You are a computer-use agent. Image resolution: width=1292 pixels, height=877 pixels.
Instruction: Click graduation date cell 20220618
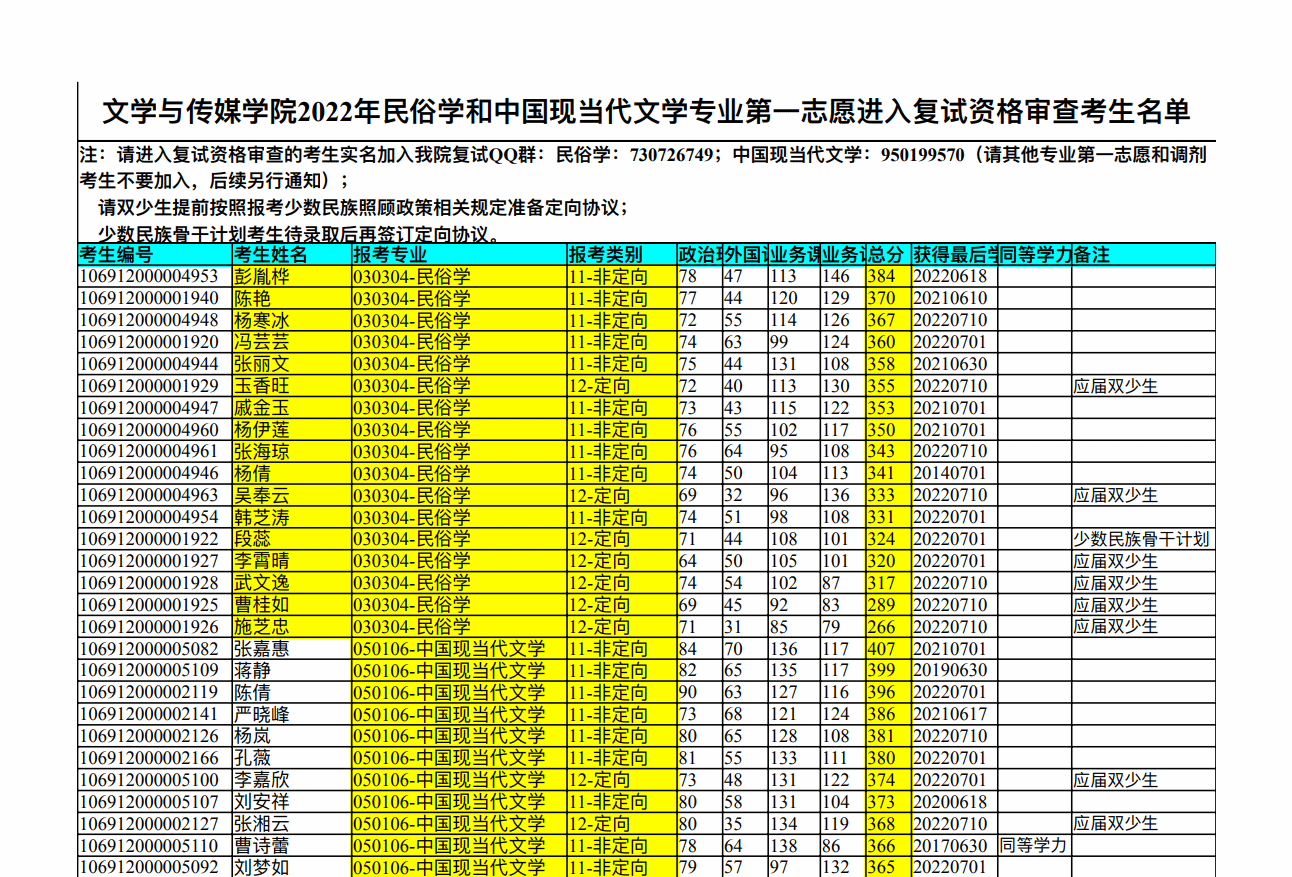pos(954,276)
